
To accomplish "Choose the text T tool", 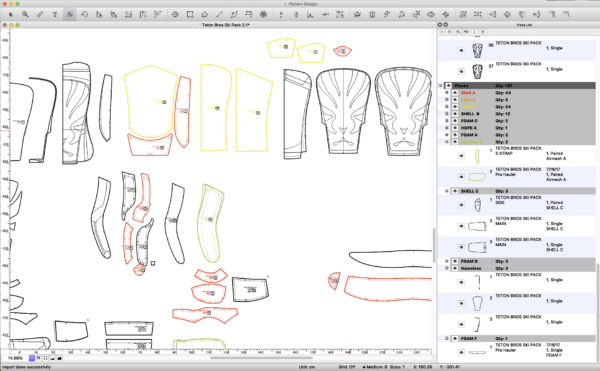I will pyautogui.click(x=55, y=15).
